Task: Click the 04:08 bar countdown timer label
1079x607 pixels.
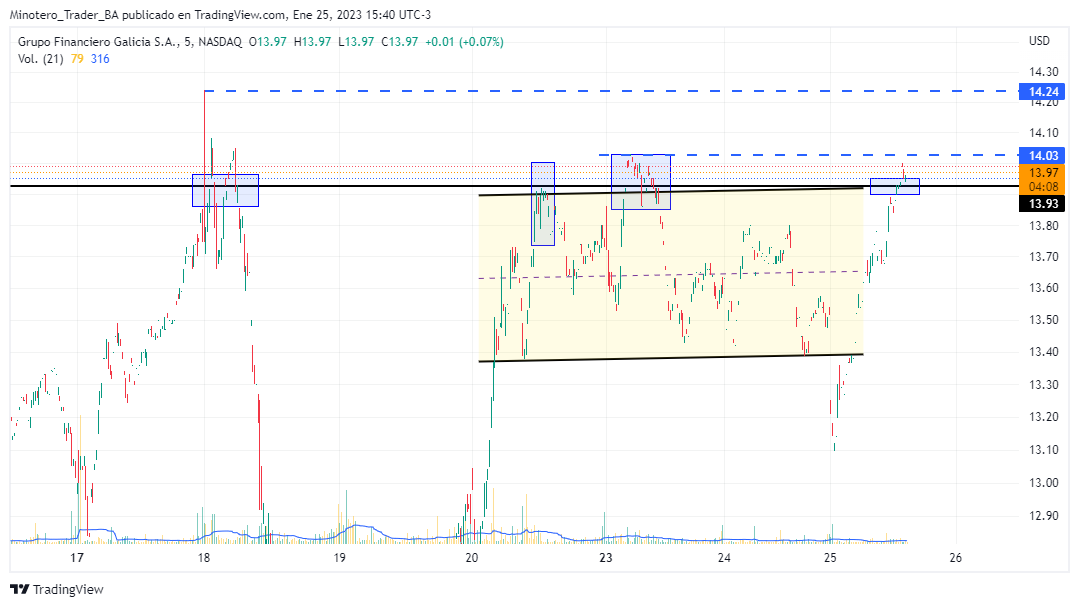Action: click(1038, 186)
